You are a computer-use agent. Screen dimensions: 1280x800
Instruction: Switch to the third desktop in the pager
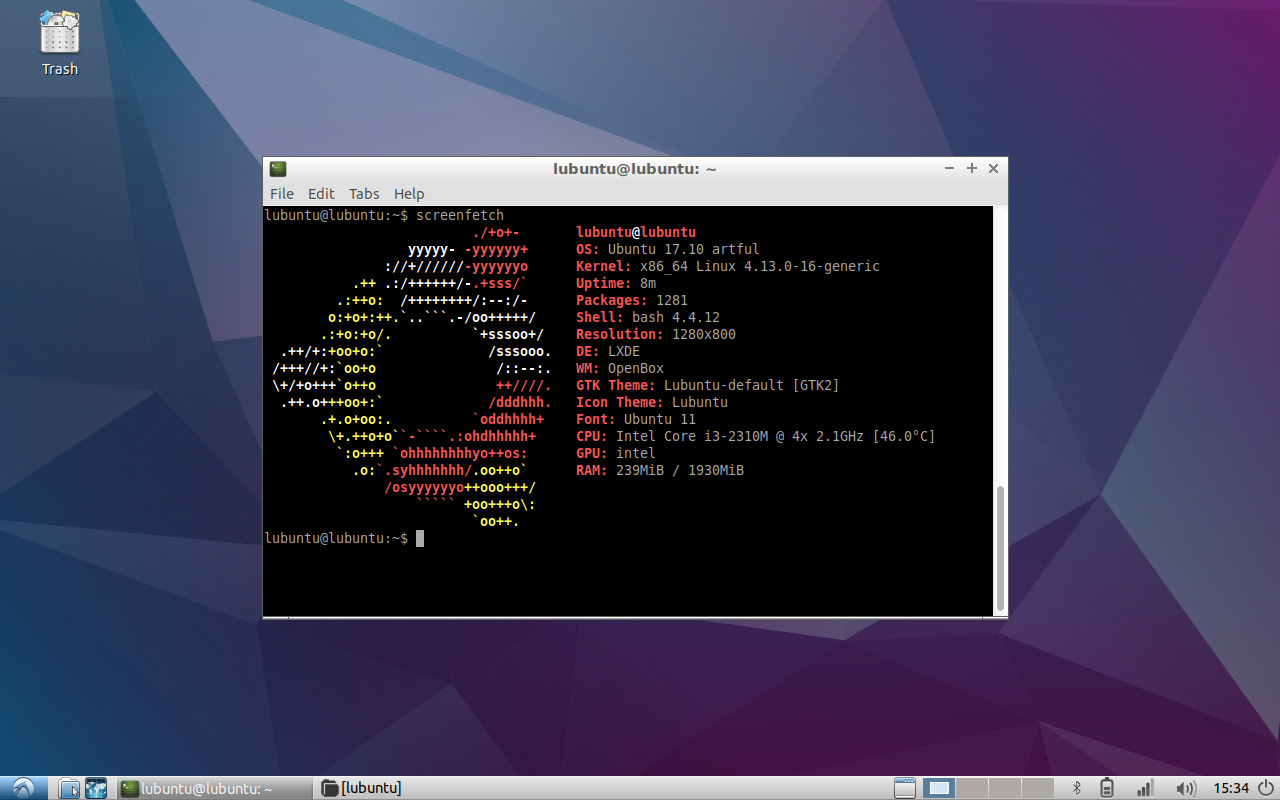[1003, 788]
